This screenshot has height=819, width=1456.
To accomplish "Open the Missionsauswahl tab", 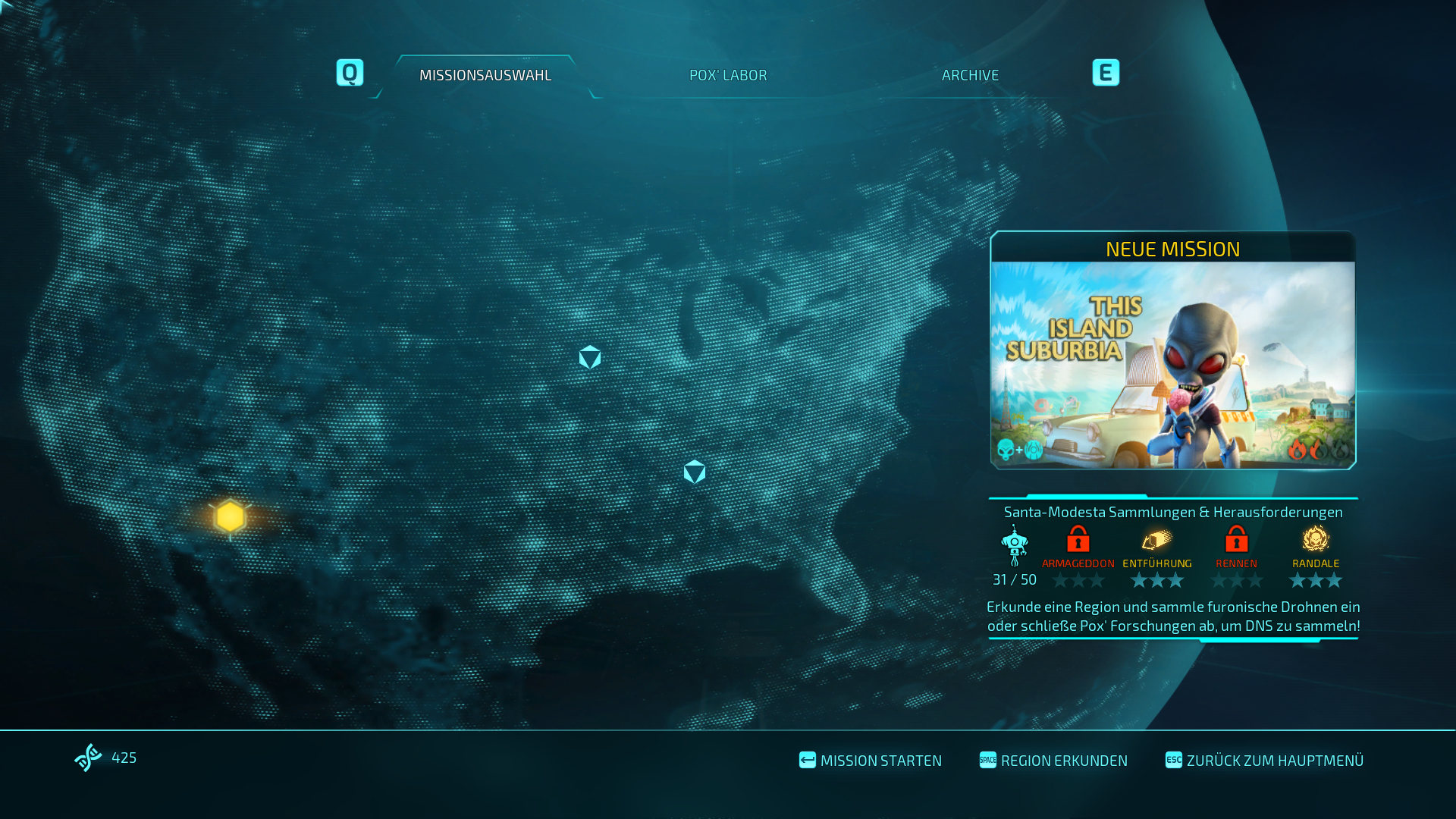I will [x=485, y=75].
